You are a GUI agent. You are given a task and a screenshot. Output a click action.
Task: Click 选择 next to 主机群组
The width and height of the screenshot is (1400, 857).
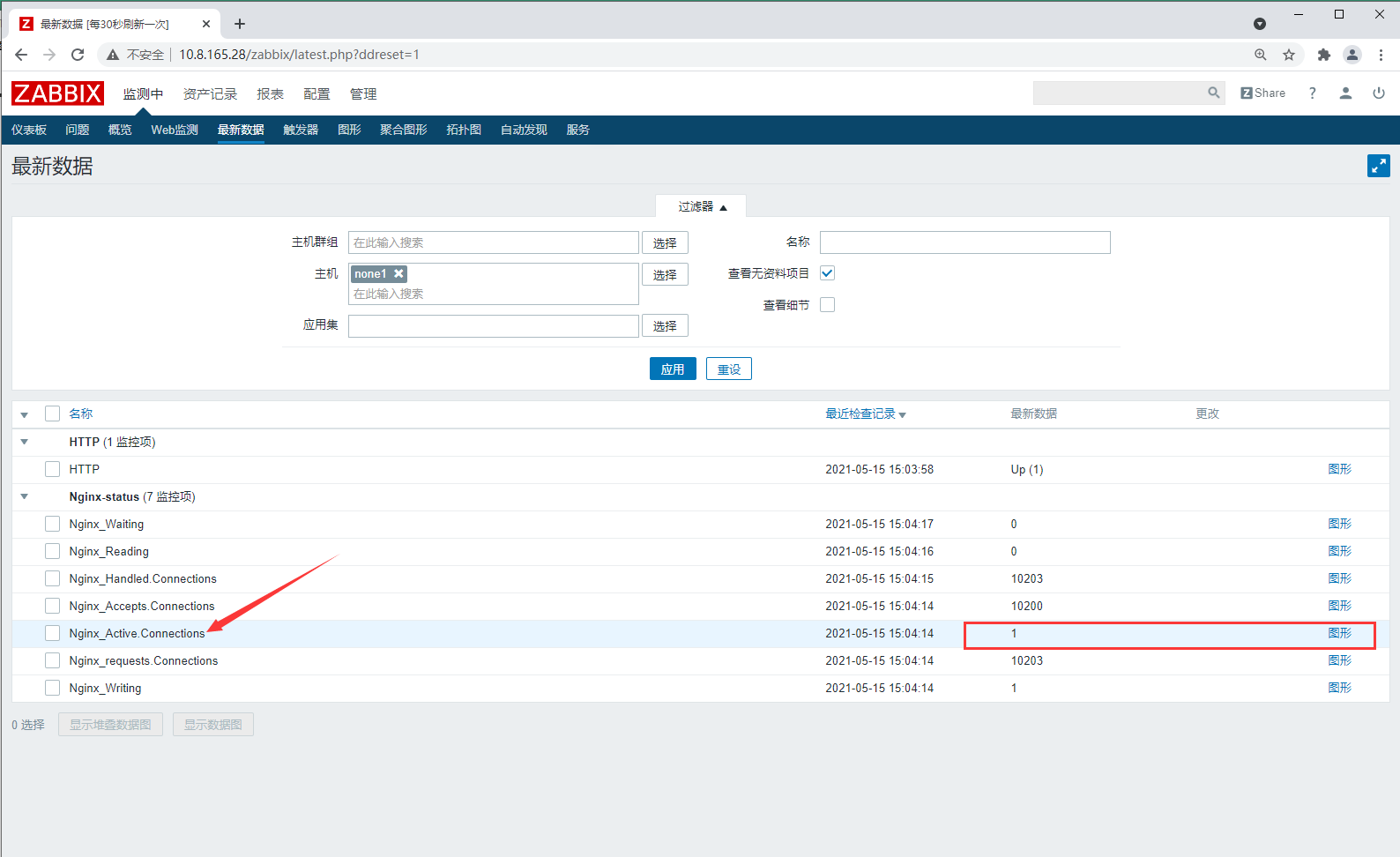[665, 242]
